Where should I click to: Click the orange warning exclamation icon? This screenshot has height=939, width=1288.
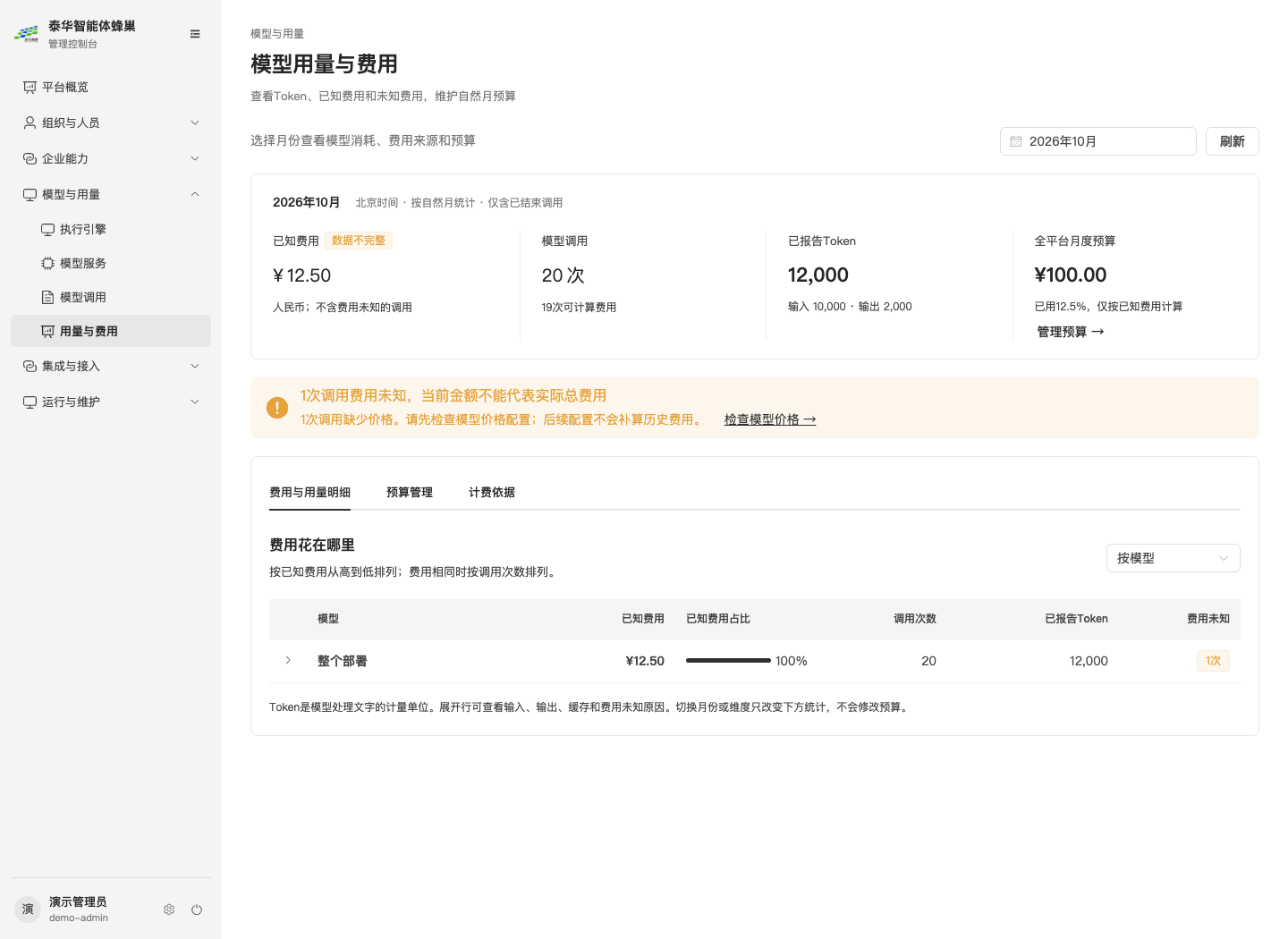(277, 408)
